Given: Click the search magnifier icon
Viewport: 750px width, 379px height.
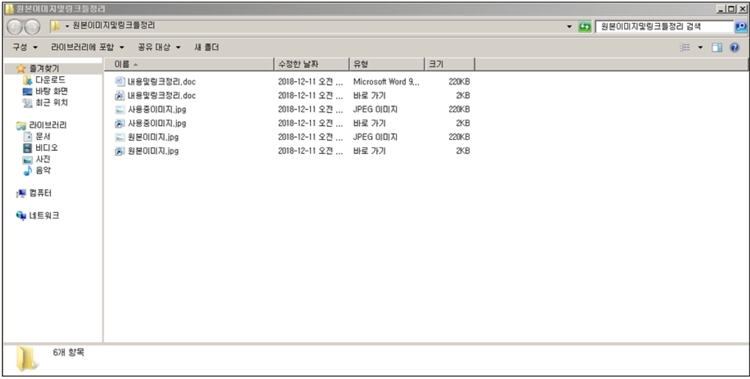Looking at the screenshot, I should pos(740,27).
